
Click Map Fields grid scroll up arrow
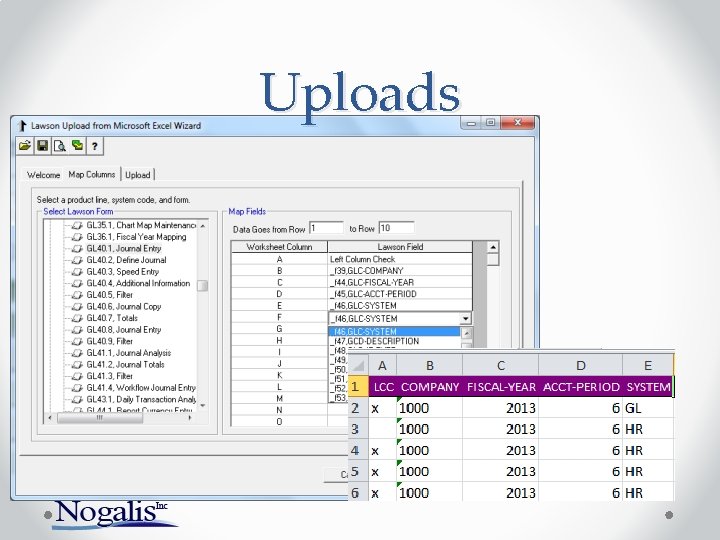493,247
